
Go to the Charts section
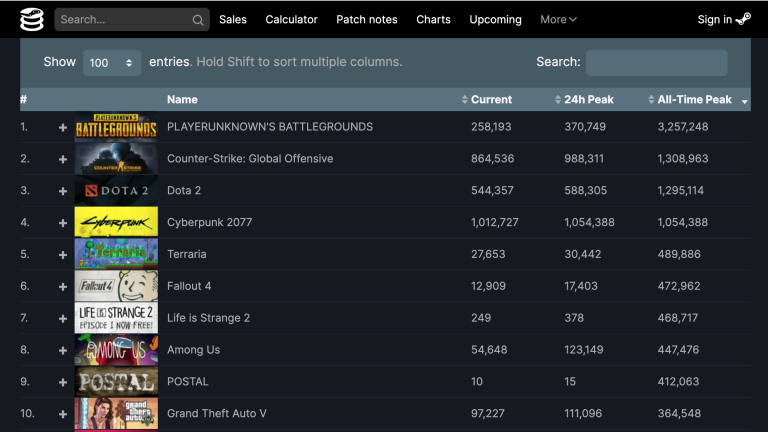[433, 19]
